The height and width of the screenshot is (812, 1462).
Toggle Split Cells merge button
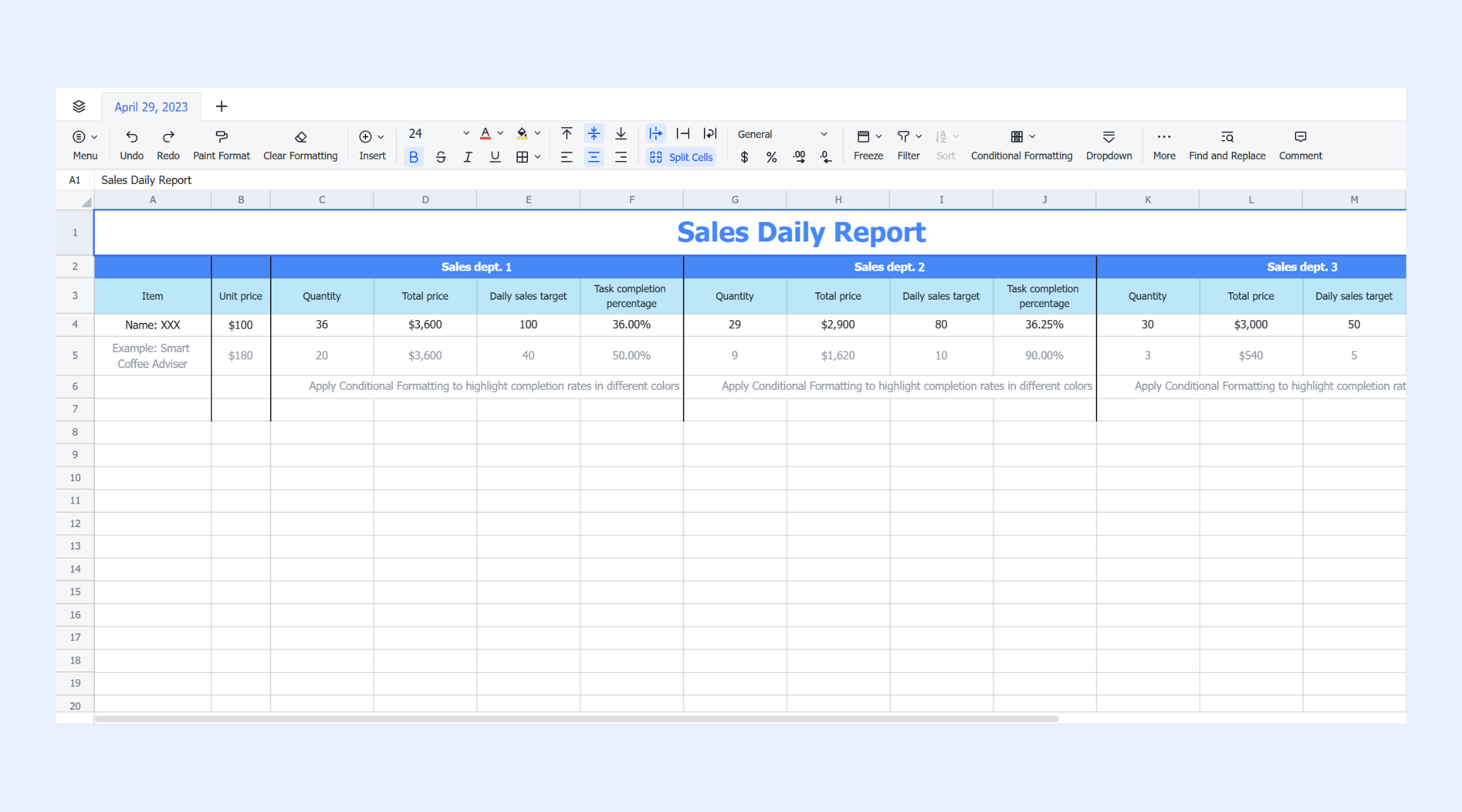[x=681, y=157]
